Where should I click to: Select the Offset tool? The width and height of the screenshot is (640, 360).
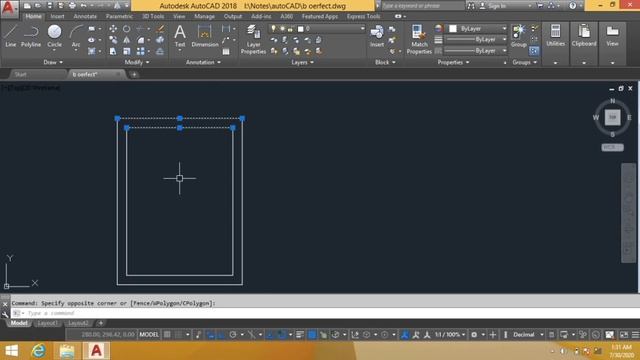pos(160,51)
